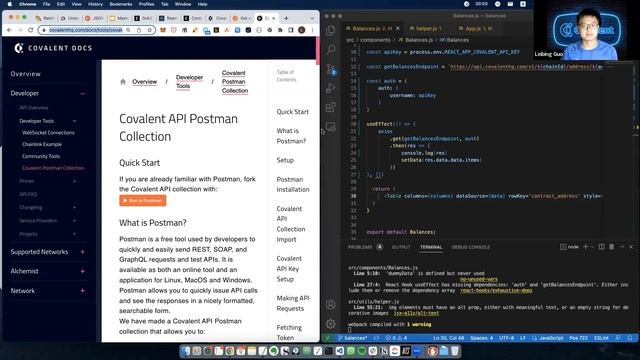640x360 pixels.
Task: Click the react-hooks/exhaustive-deps link in terminal
Action: [496, 291]
